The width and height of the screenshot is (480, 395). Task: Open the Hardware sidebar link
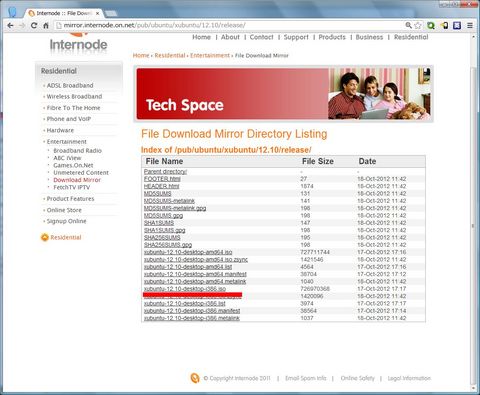click(x=60, y=130)
